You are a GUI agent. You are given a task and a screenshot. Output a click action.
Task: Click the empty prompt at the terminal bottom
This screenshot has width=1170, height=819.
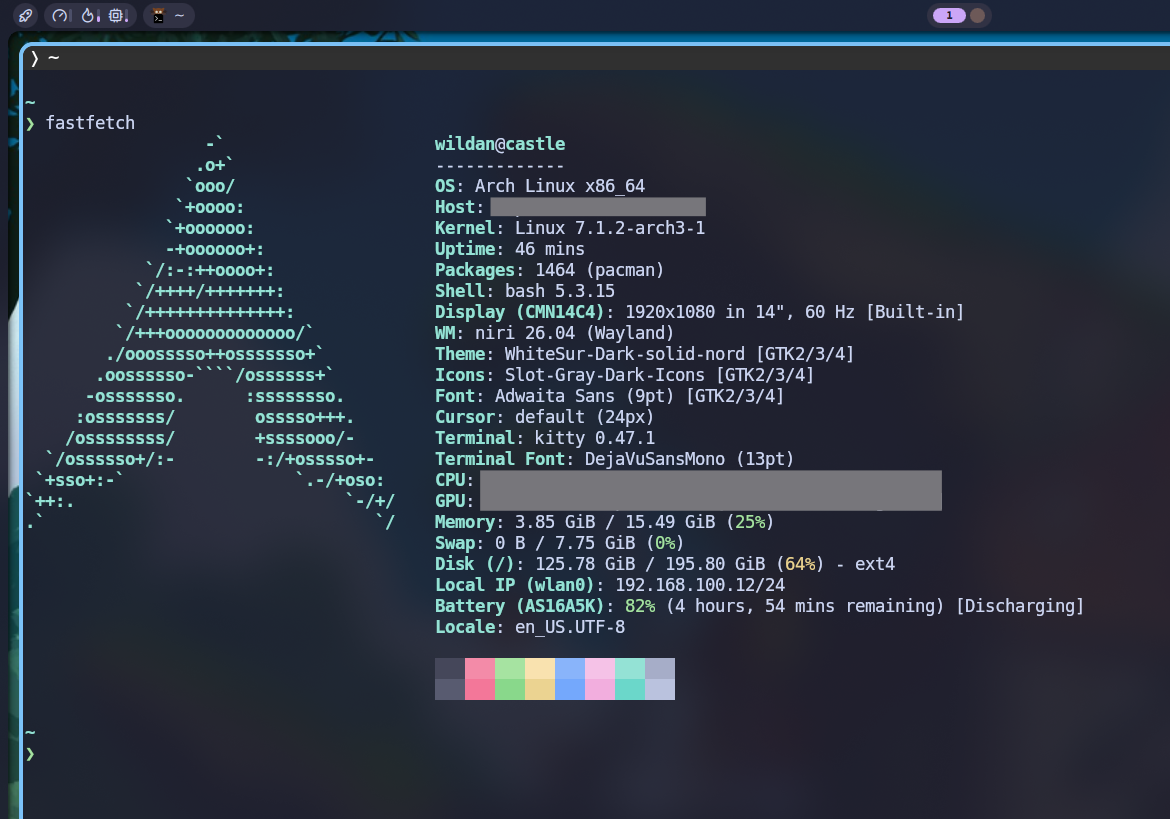[x=31, y=753]
